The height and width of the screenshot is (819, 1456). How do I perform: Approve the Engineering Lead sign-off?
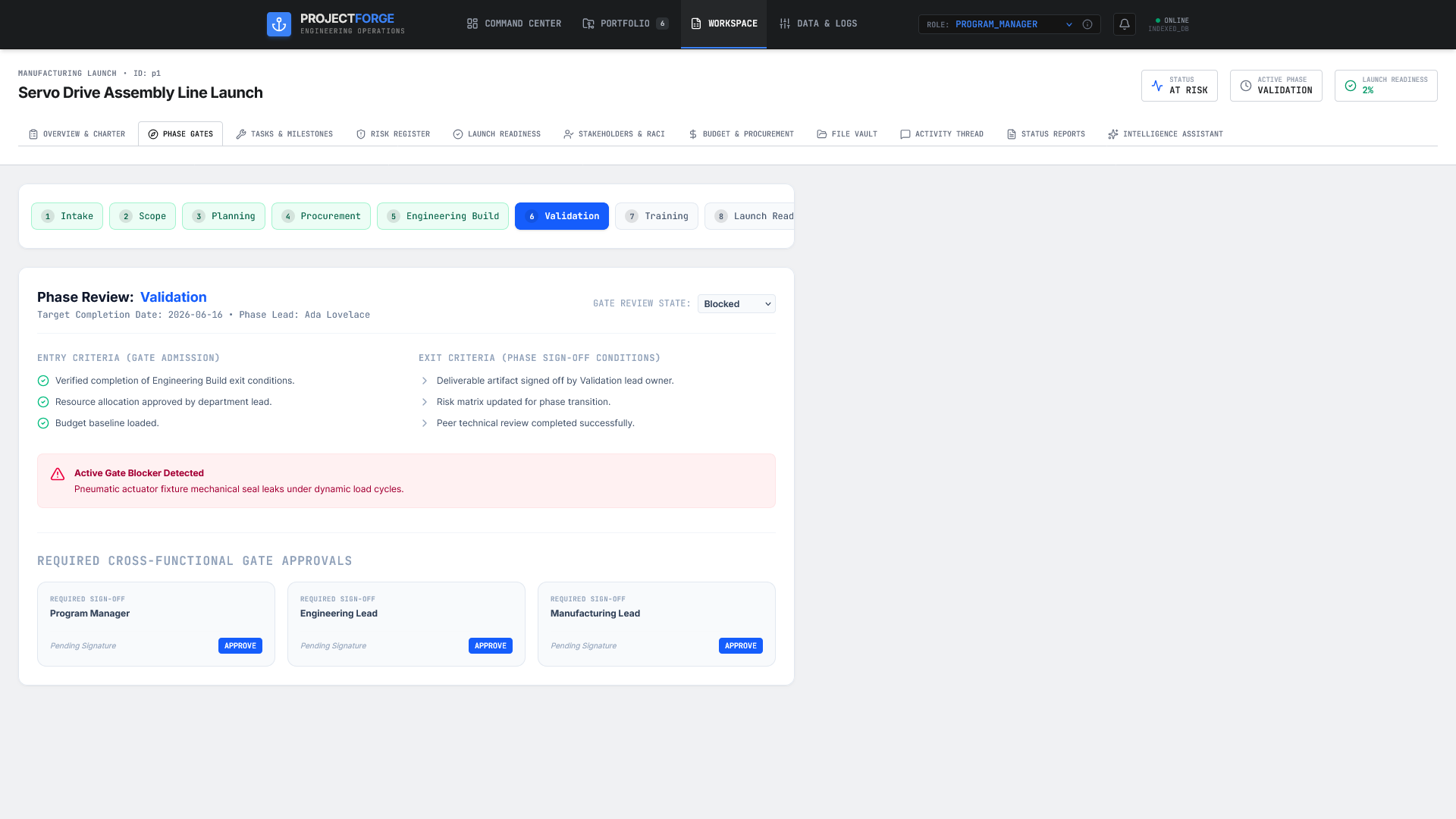(491, 646)
